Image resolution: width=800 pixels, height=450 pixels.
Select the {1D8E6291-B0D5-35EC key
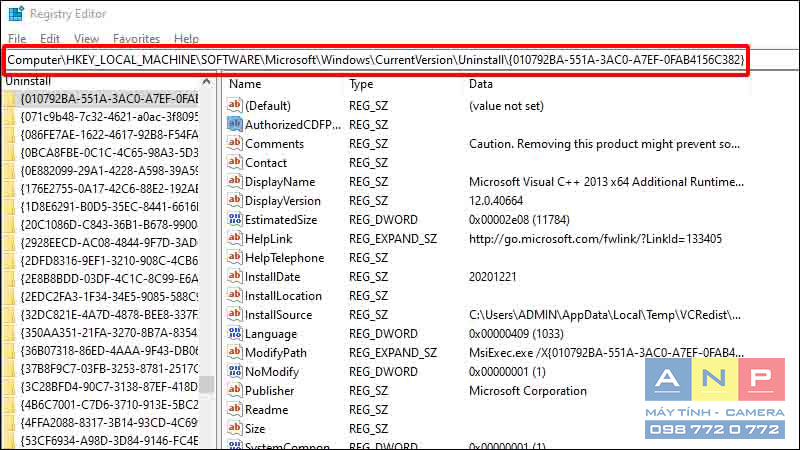pyautogui.click(x=109, y=207)
